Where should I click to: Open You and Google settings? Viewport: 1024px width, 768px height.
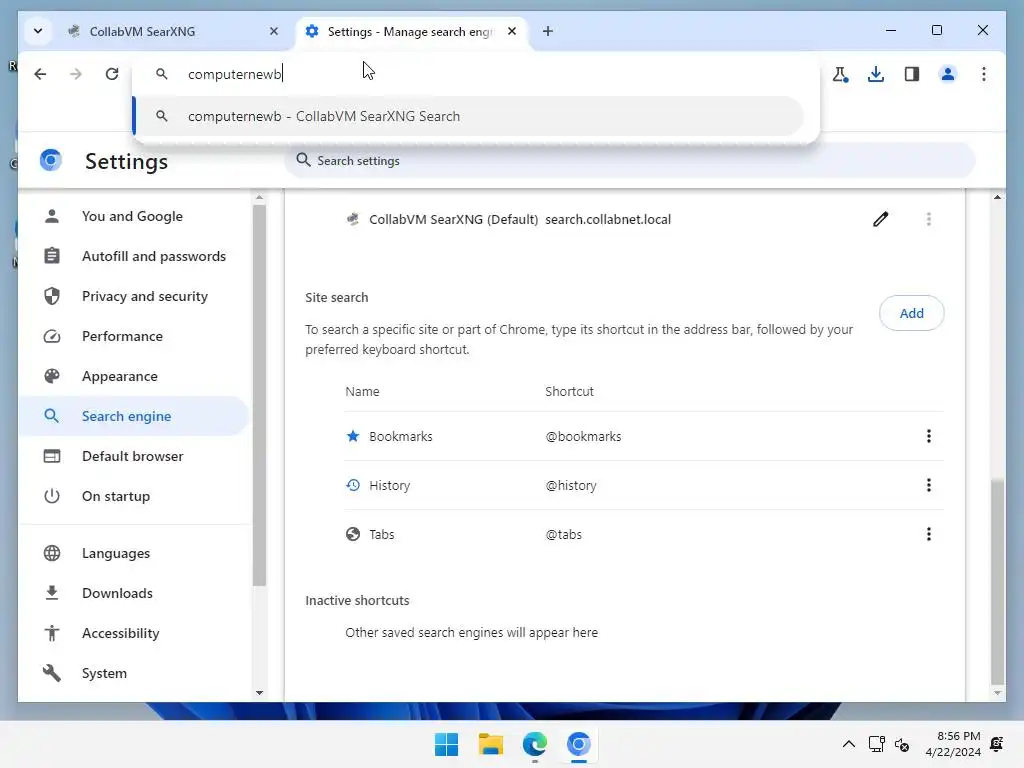pyautogui.click(x=133, y=216)
